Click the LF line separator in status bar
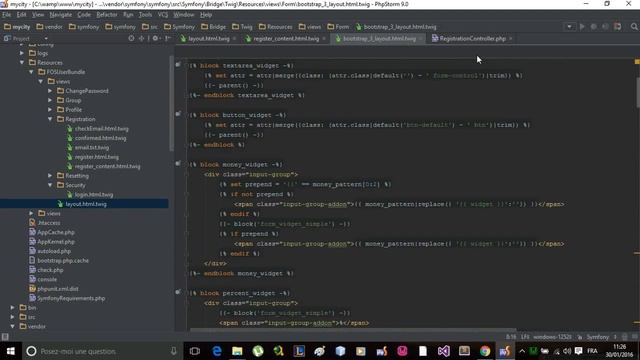Viewport: 640px width, 360px height. (x=525, y=337)
